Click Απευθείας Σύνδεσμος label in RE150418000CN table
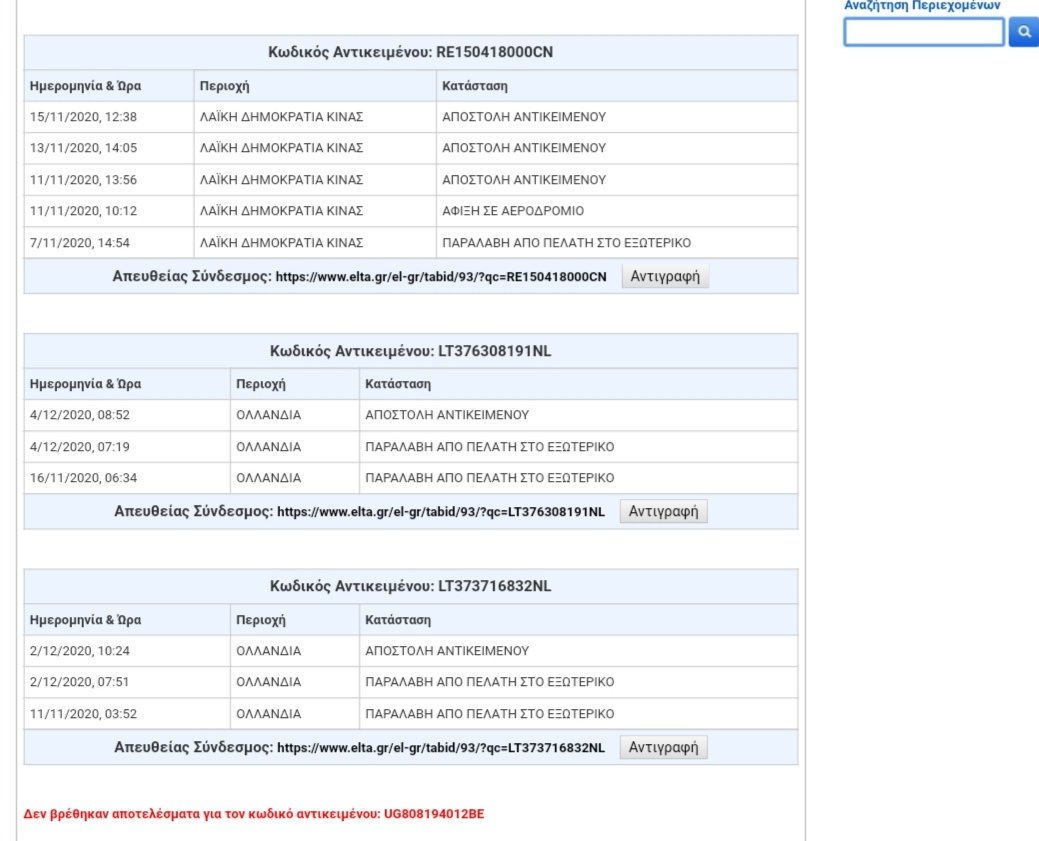This screenshot has width=1039, height=841. [x=192, y=276]
